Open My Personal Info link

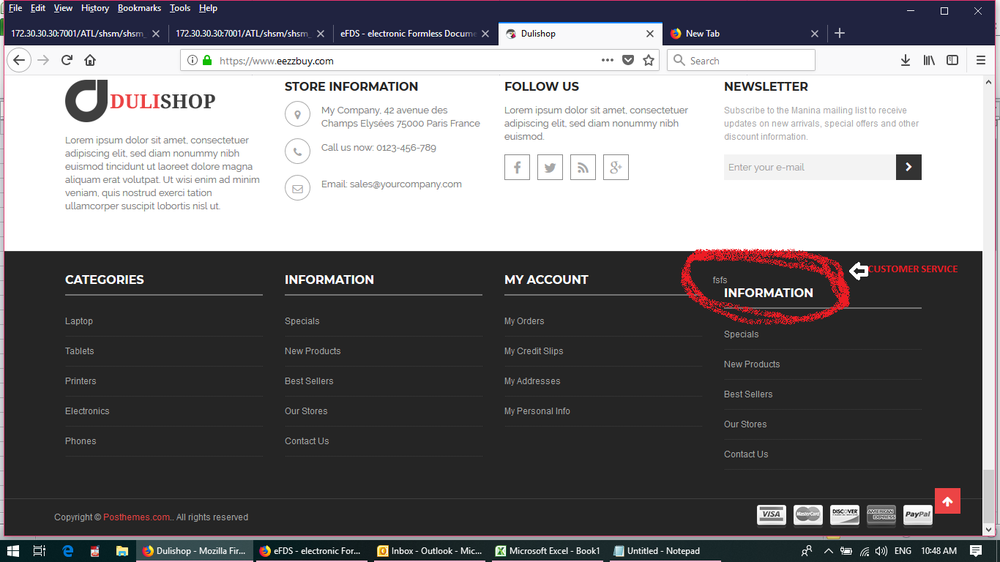tap(537, 411)
